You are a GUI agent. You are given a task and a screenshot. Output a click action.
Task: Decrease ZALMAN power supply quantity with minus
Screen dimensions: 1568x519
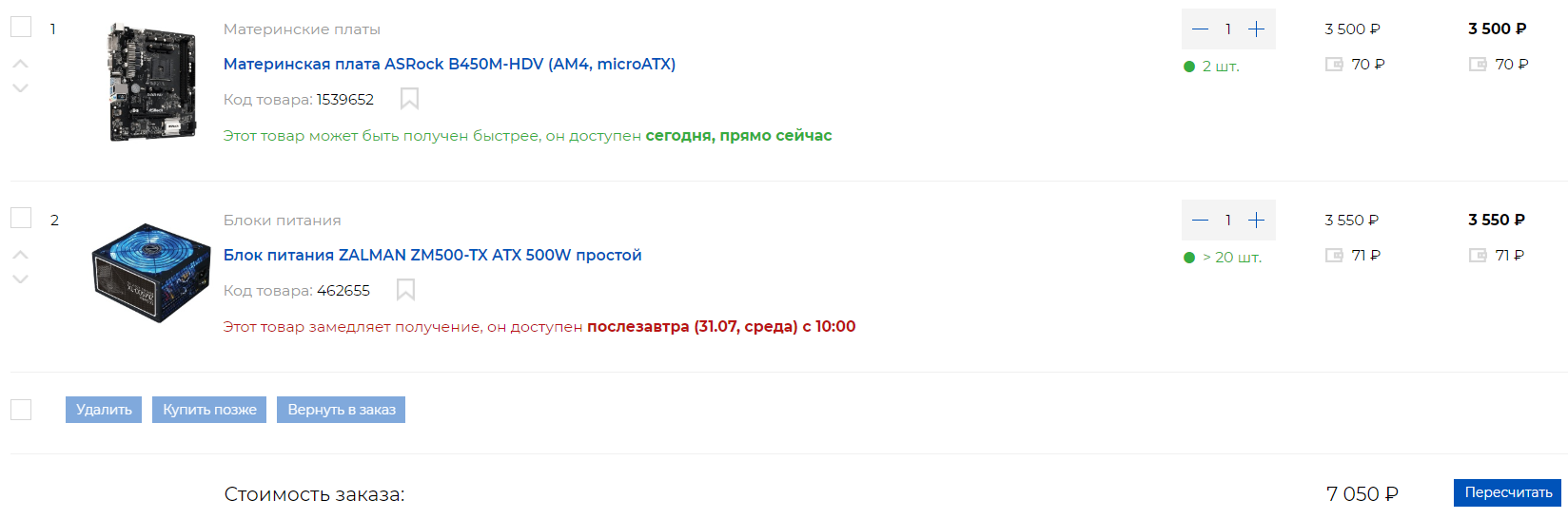click(x=1200, y=221)
